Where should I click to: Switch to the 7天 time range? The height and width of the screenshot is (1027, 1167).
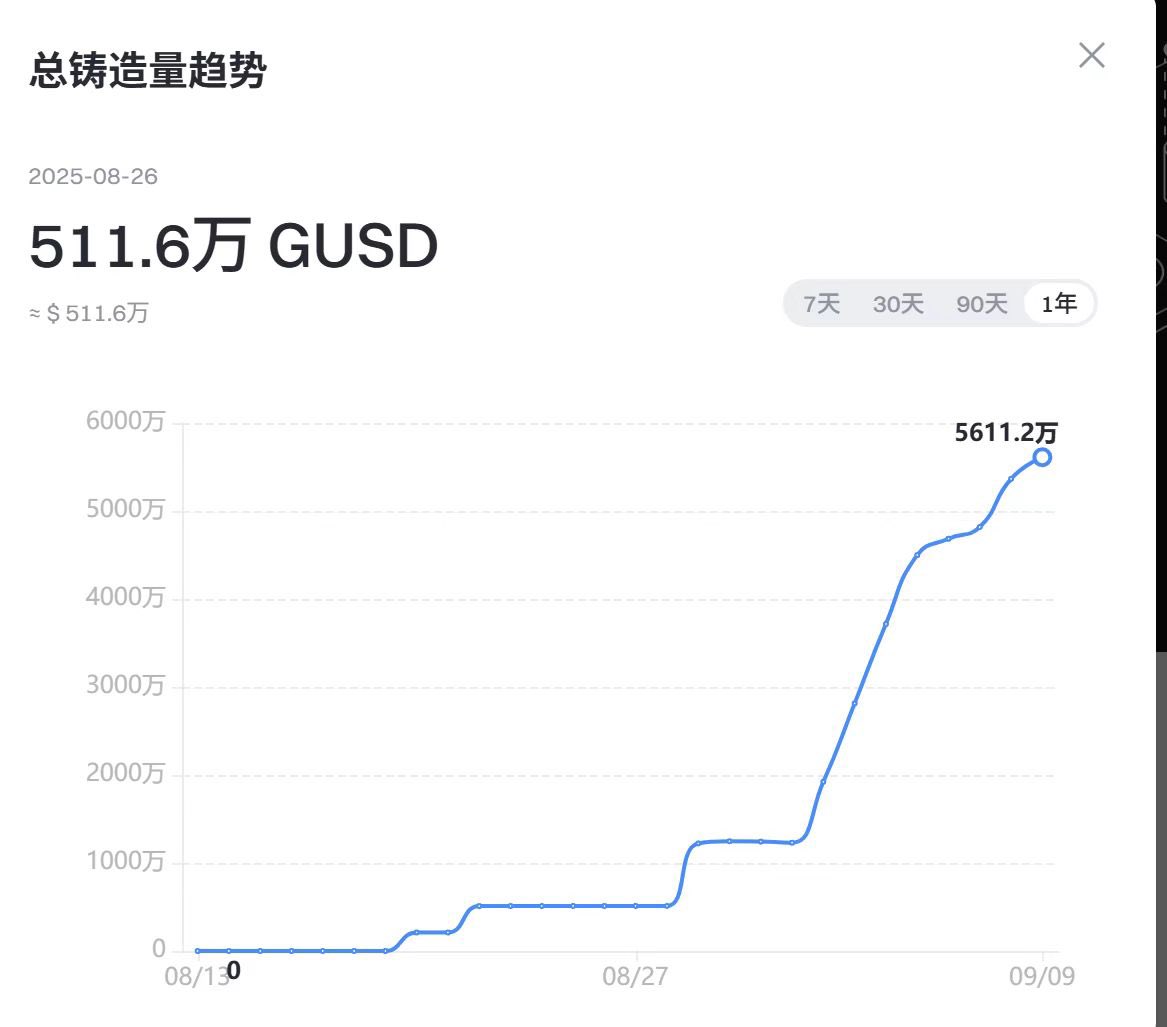tap(822, 304)
